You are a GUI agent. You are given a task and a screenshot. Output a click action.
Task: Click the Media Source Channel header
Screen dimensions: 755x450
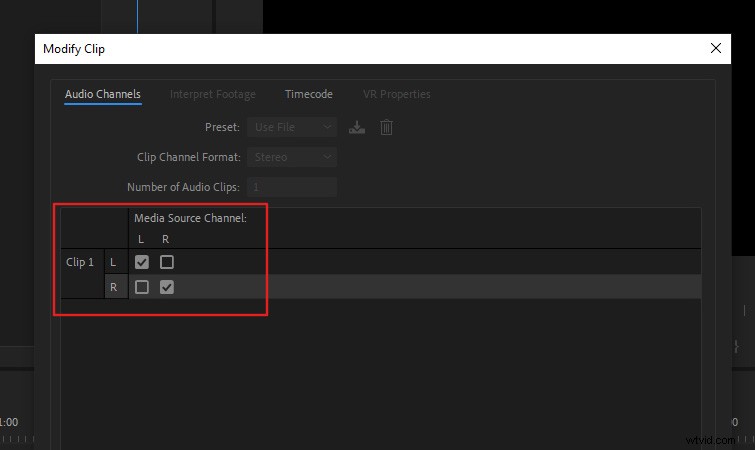point(190,218)
